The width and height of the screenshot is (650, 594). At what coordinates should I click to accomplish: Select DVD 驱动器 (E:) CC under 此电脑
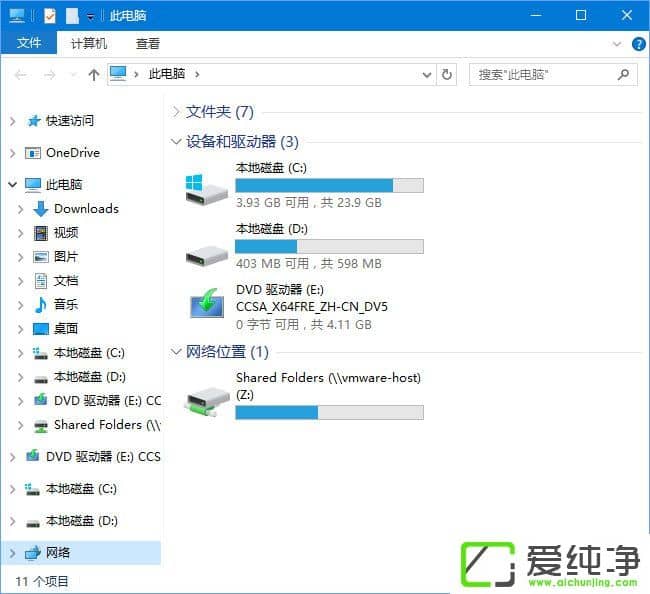coord(108,400)
